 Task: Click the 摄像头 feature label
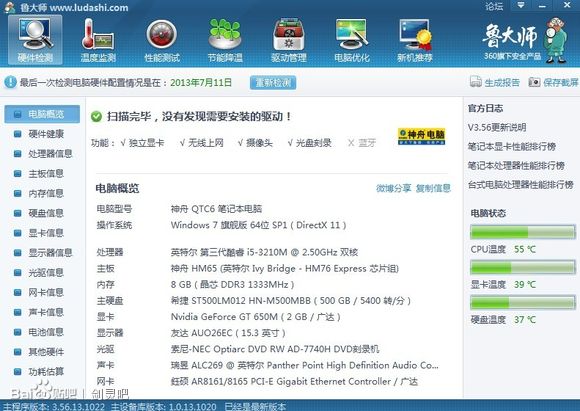point(259,143)
